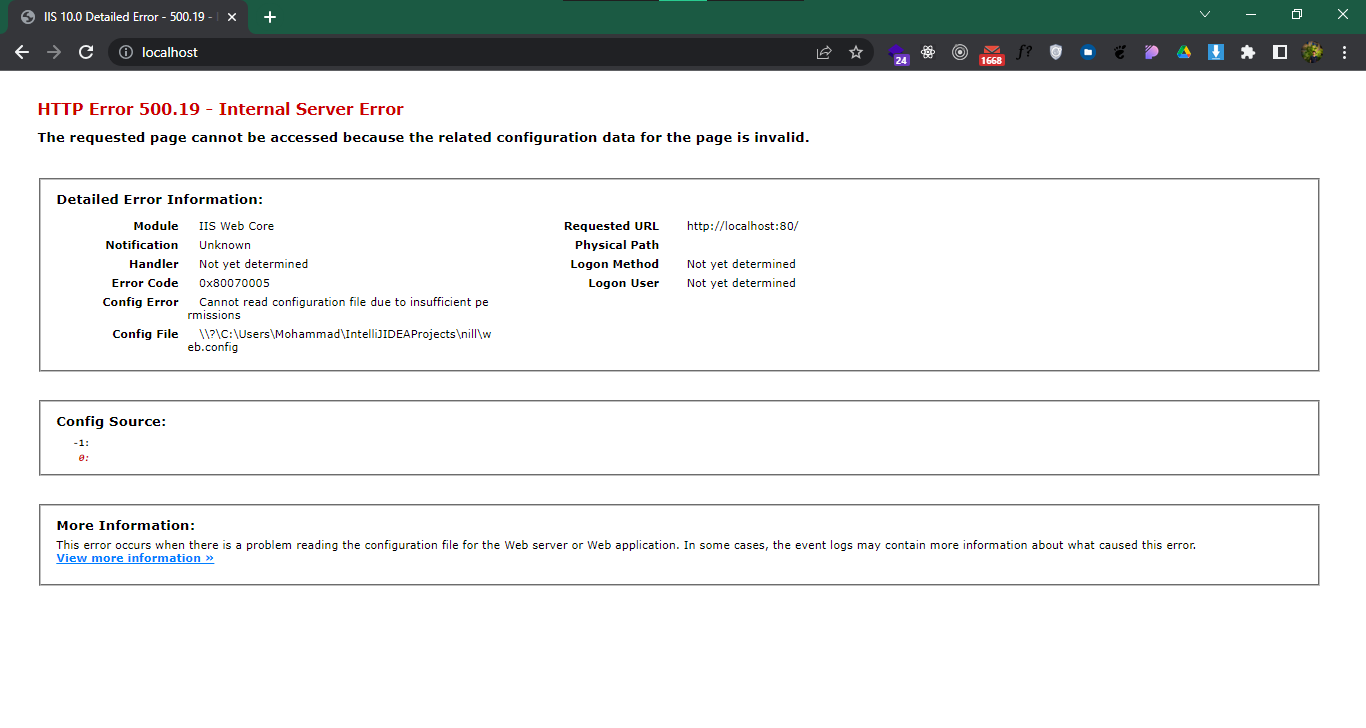Open the purple-pink P extension icon

coord(1152,52)
